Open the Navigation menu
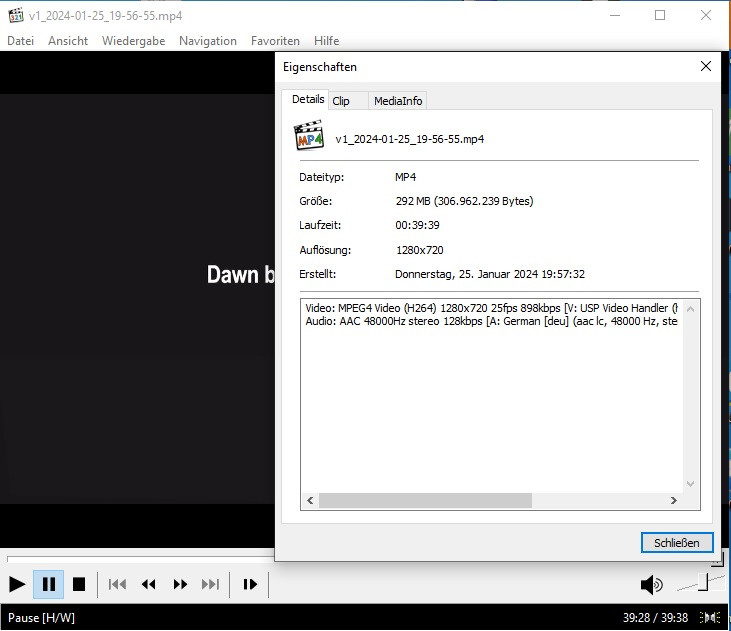The height and width of the screenshot is (631, 731). tap(208, 41)
